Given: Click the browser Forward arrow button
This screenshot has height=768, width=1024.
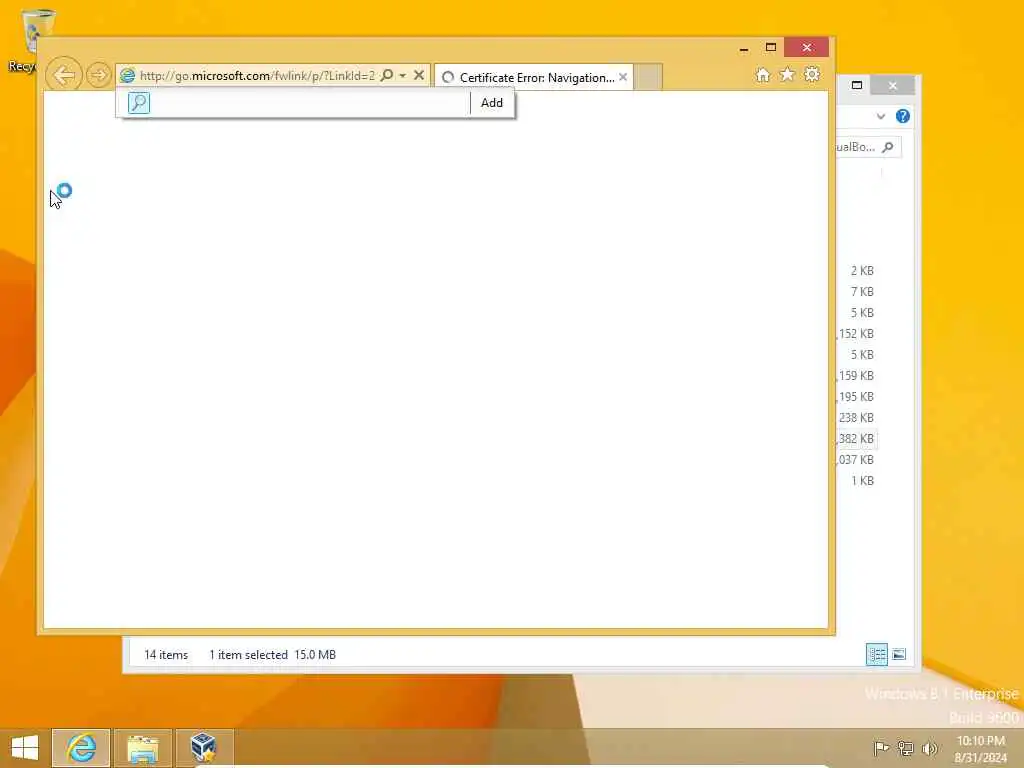Looking at the screenshot, I should [x=99, y=75].
